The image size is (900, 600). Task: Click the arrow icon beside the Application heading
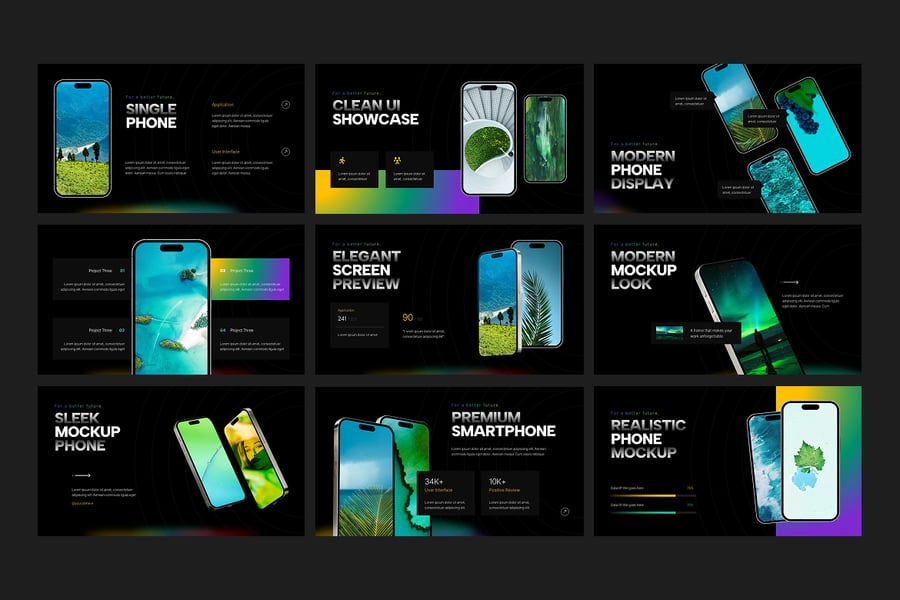click(x=285, y=104)
